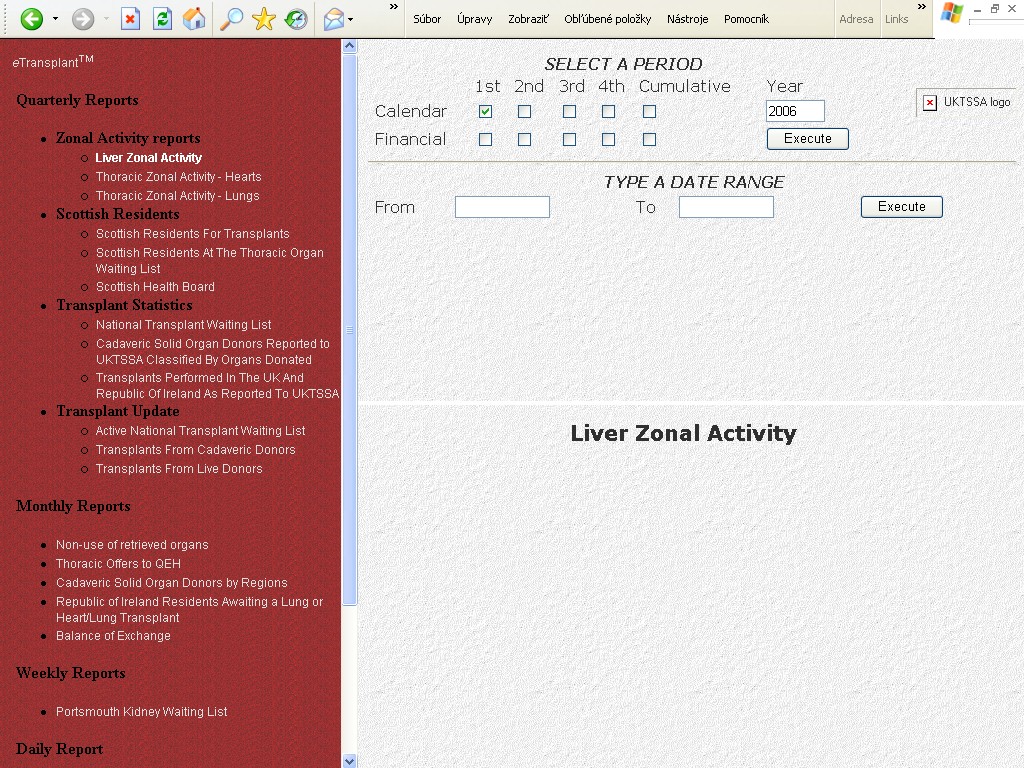
Task: Open Transplants From Cadaveric Donors link
Action: 195,449
